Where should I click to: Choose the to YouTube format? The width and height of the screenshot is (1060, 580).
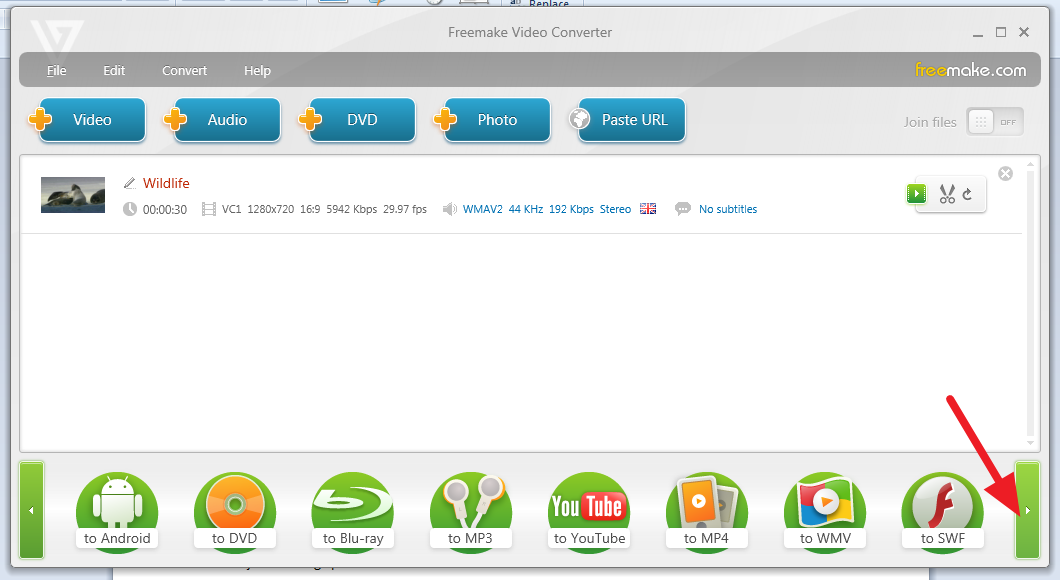pos(589,512)
